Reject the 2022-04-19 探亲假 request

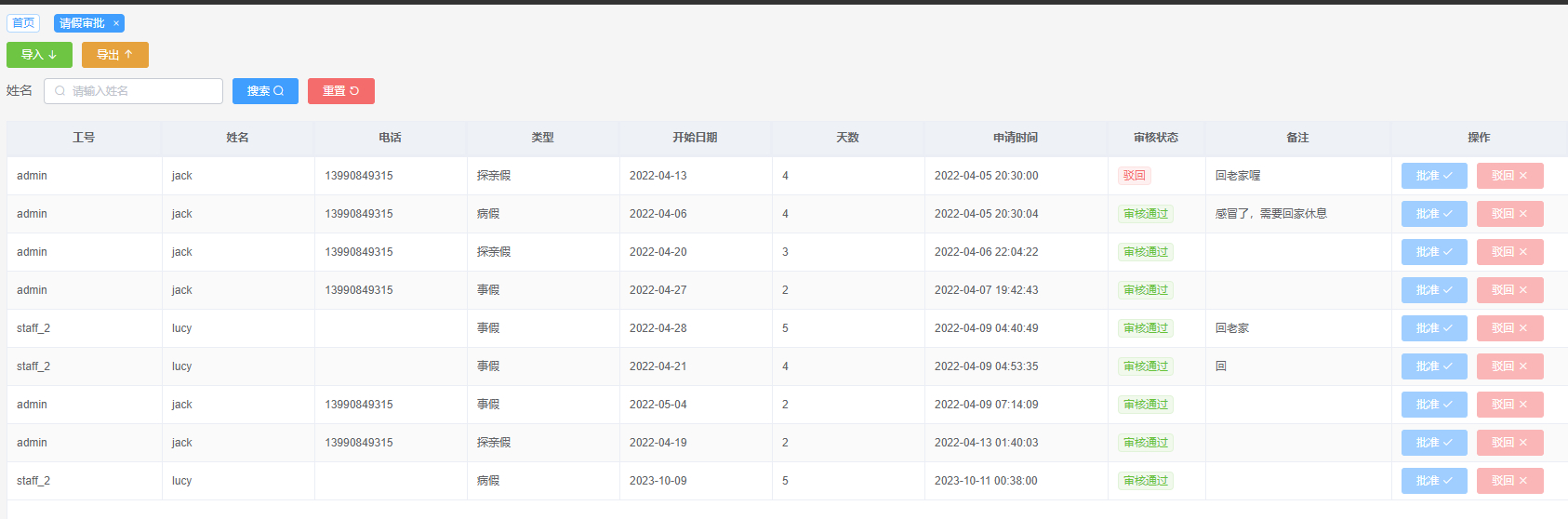(x=1509, y=443)
